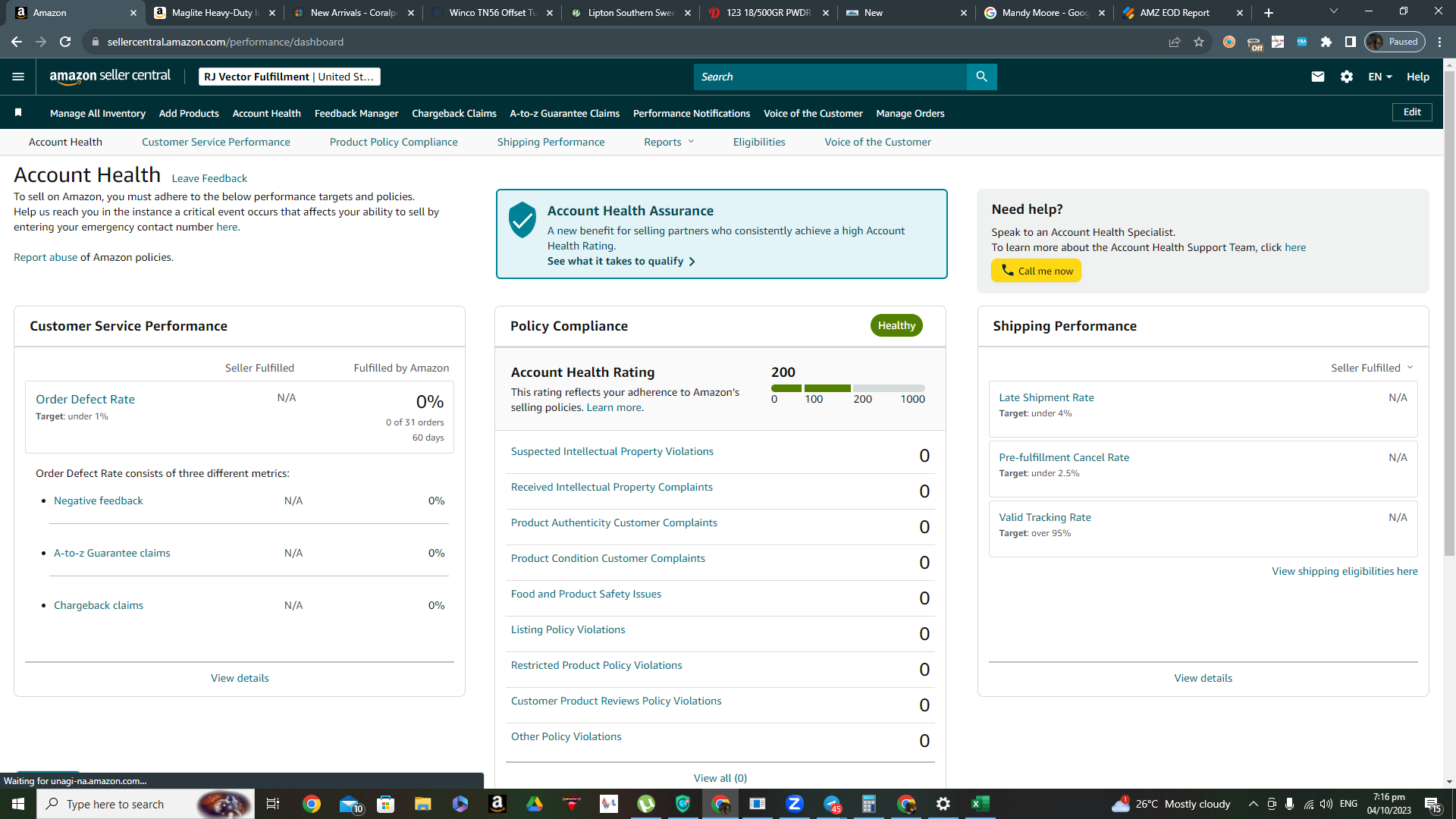Open Calculator from the taskbar
This screenshot has width=1456, height=819.
pyautogui.click(x=869, y=804)
